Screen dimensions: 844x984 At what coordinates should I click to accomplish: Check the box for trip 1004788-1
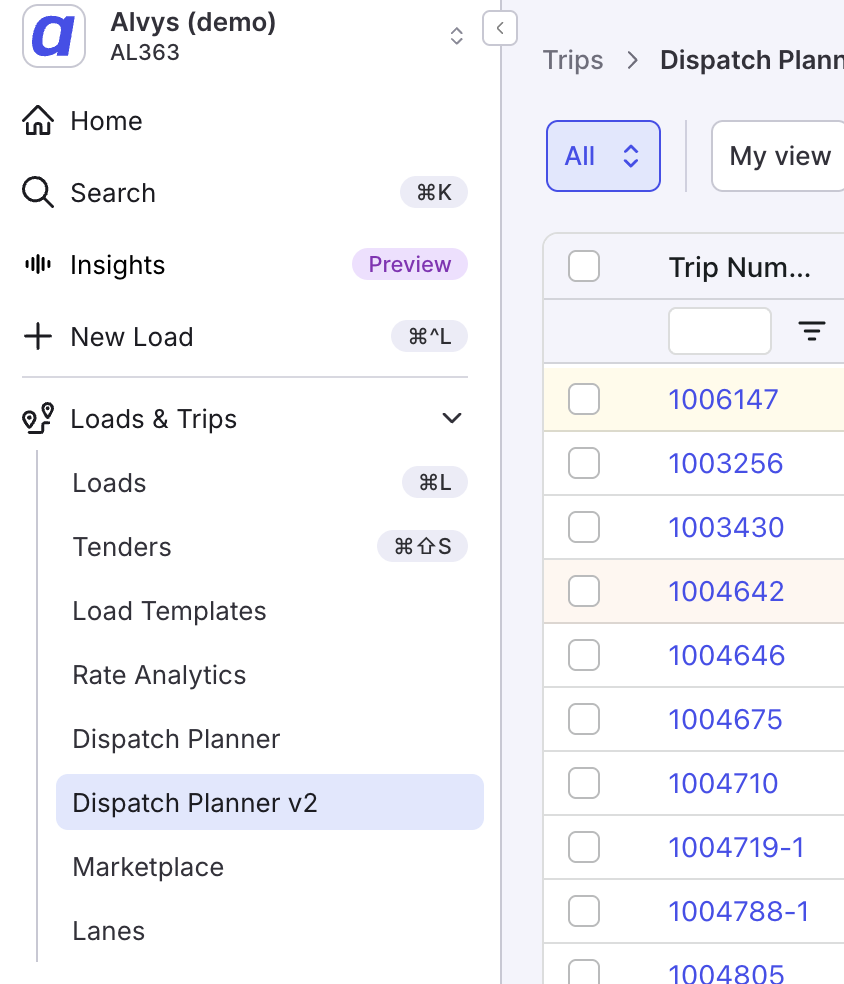click(x=584, y=911)
